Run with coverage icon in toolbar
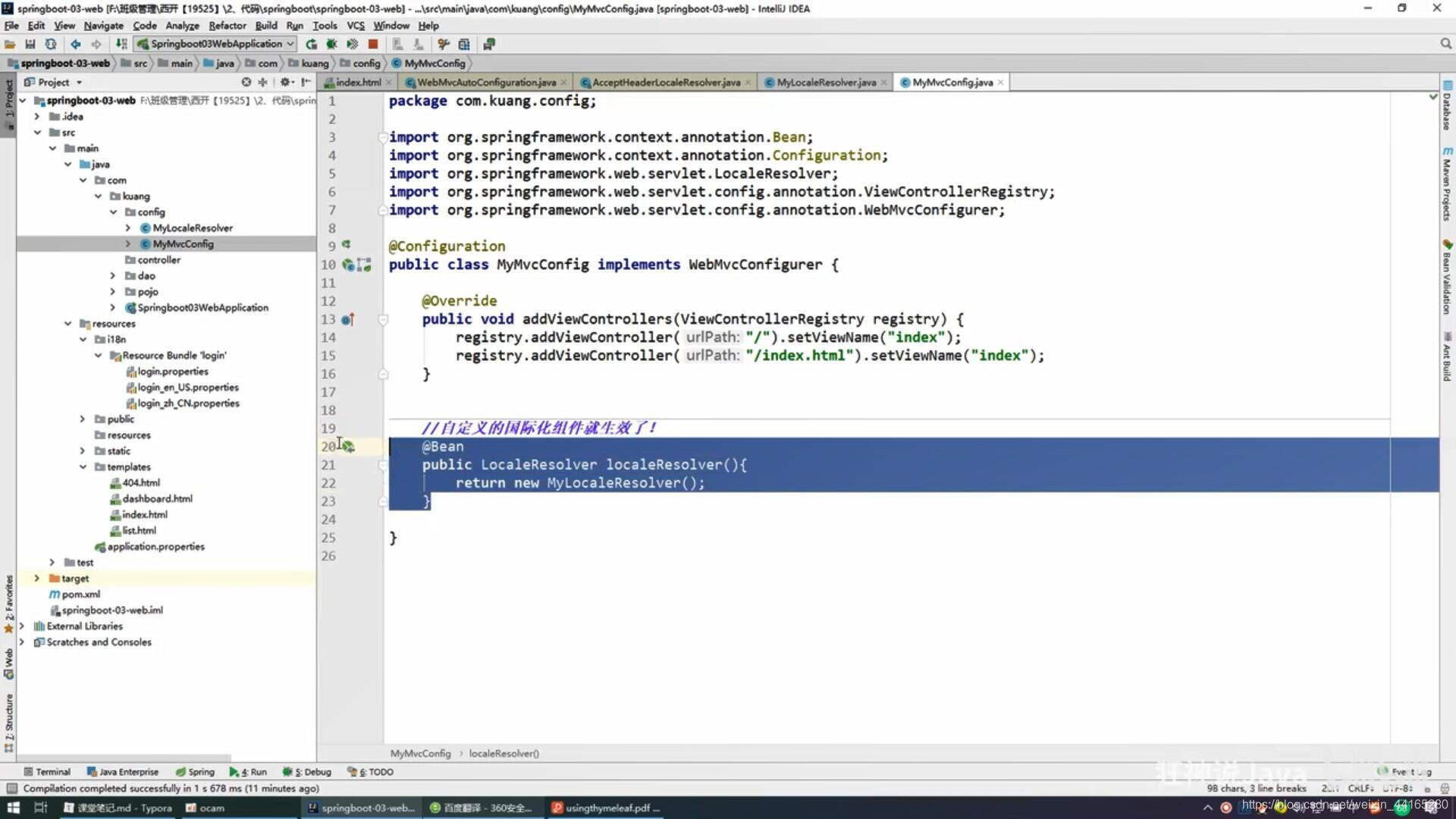The image size is (1456, 819). (x=352, y=44)
